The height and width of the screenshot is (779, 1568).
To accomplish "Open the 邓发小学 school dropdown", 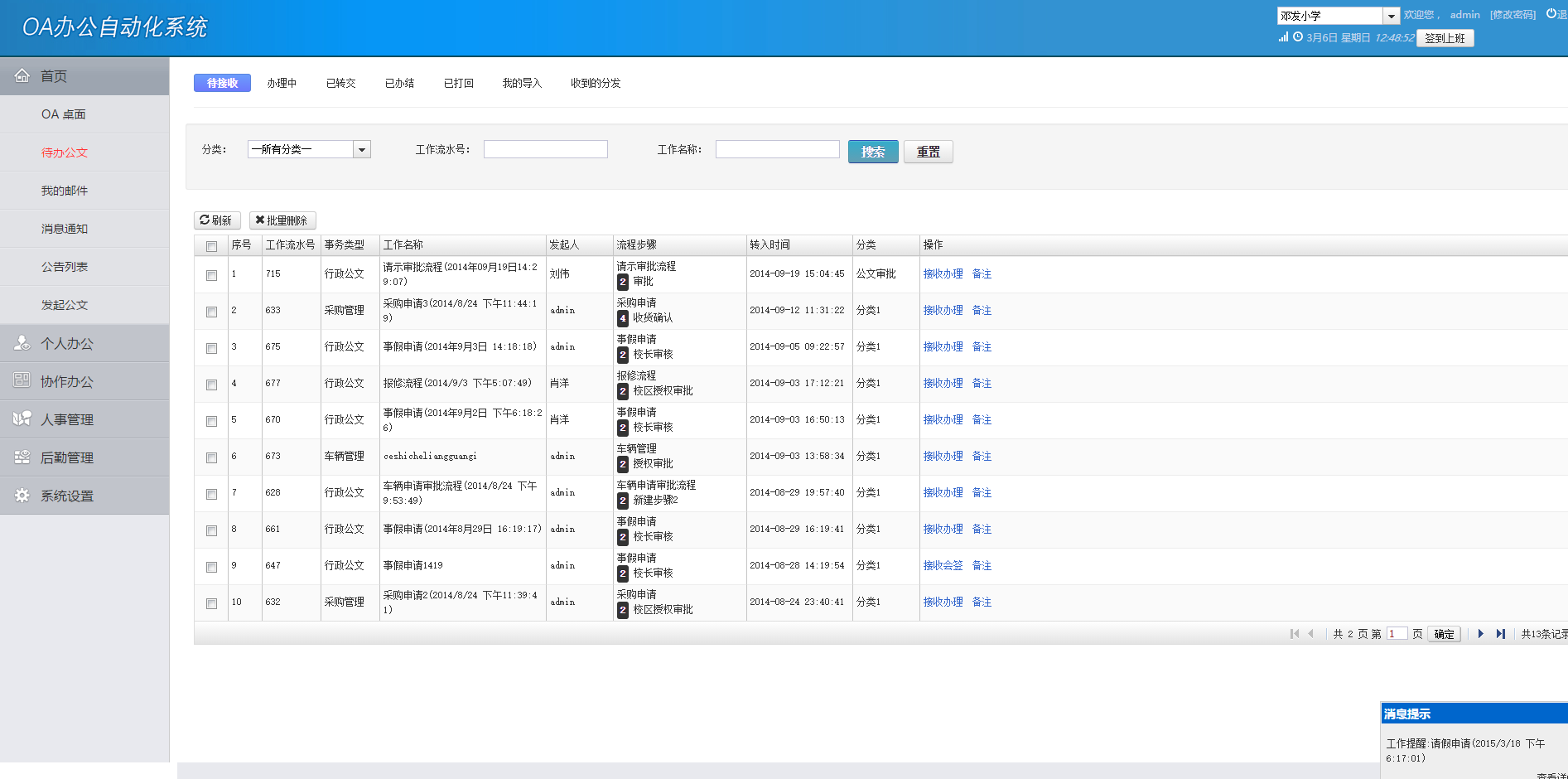I will tap(1339, 16).
